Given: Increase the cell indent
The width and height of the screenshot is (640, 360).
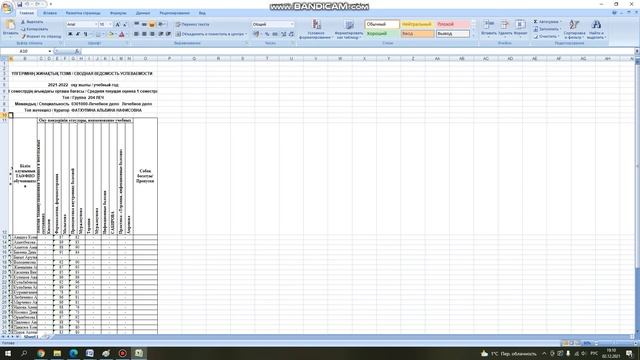Looking at the screenshot, I should (x=168, y=34).
